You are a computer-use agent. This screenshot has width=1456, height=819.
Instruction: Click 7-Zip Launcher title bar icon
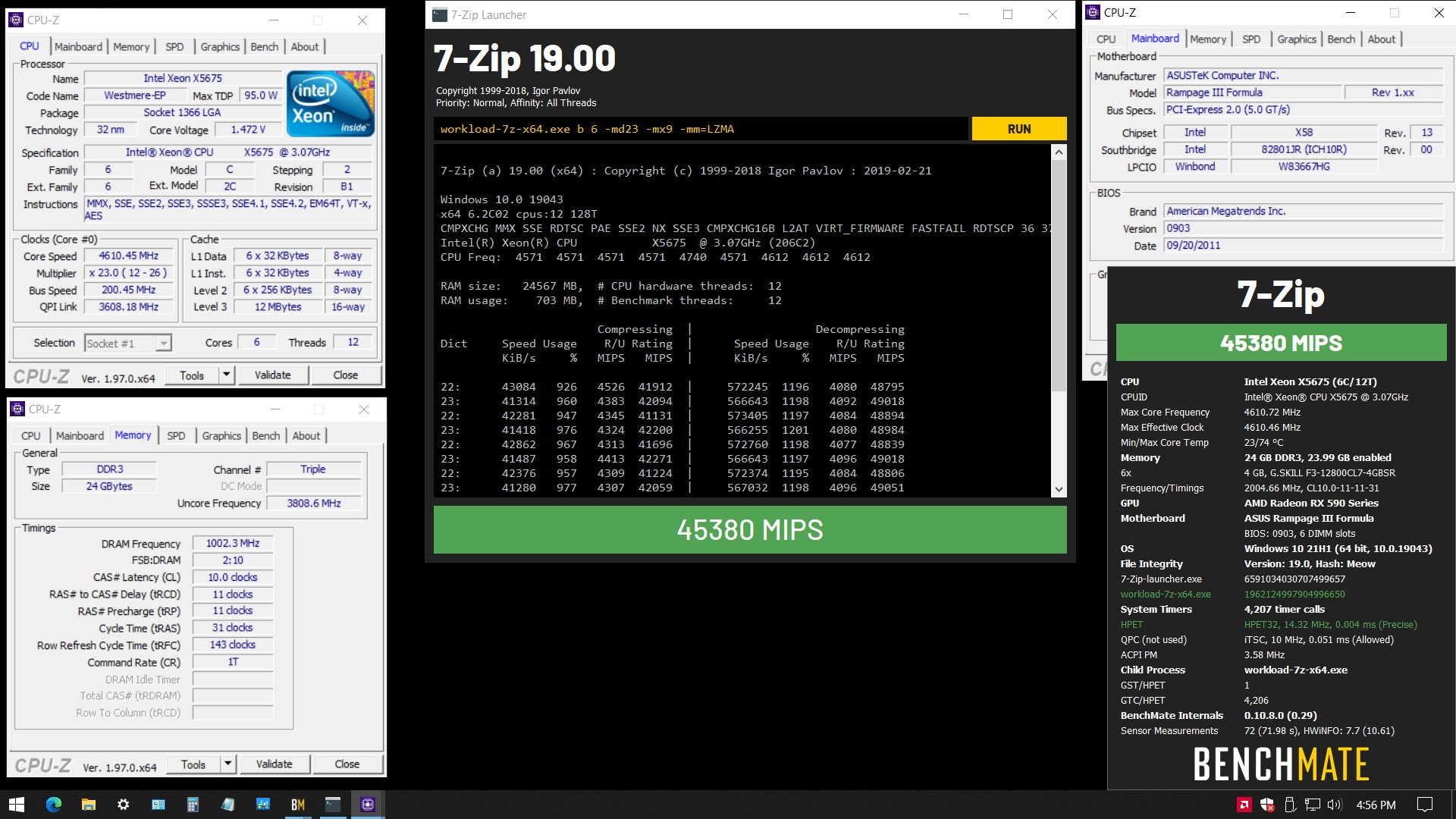point(440,14)
